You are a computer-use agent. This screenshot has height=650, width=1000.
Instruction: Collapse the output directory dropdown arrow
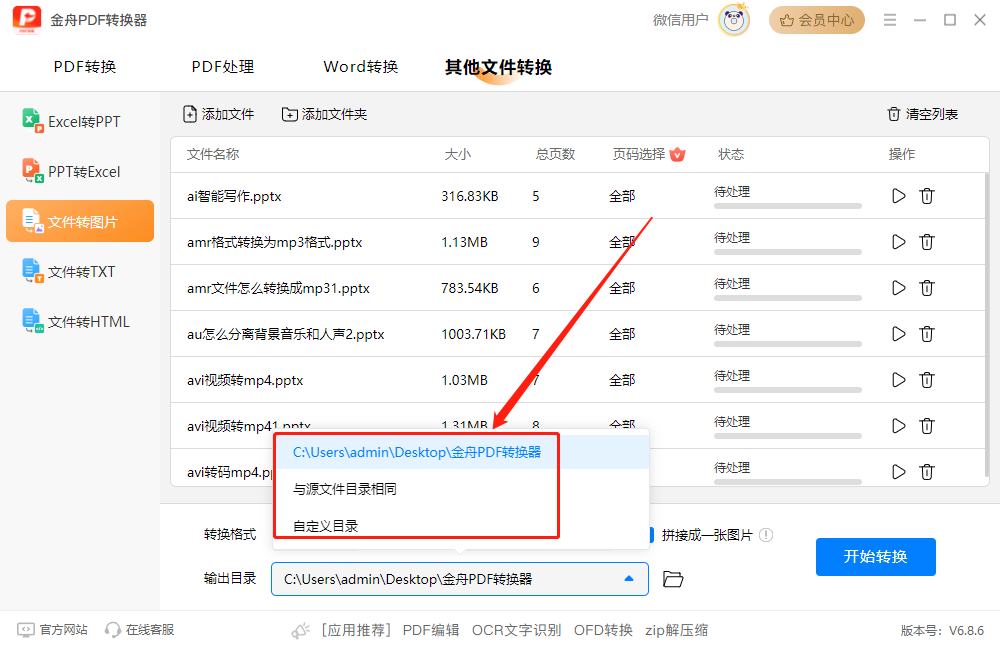pyautogui.click(x=628, y=578)
